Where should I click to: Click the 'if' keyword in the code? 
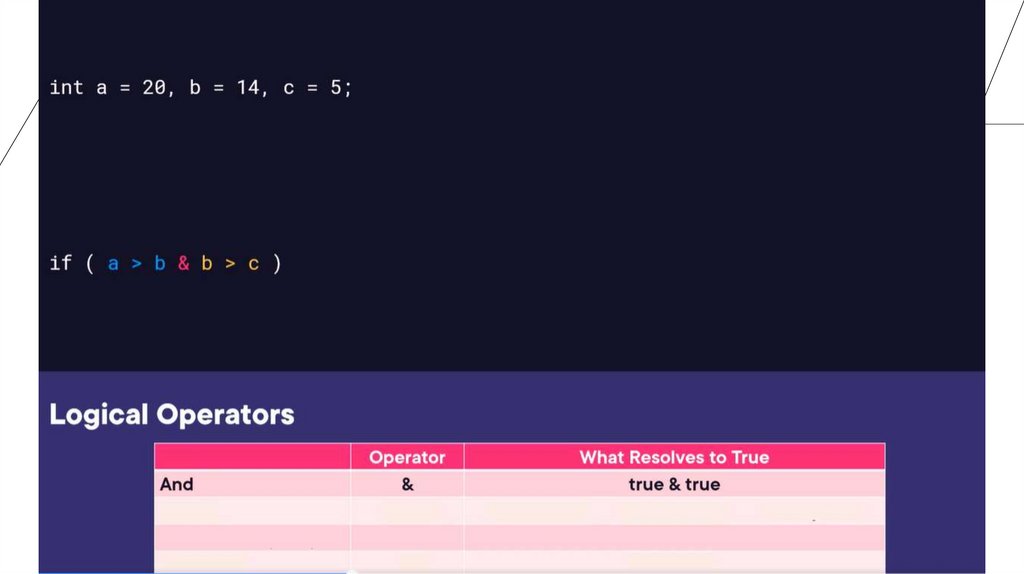pos(60,264)
